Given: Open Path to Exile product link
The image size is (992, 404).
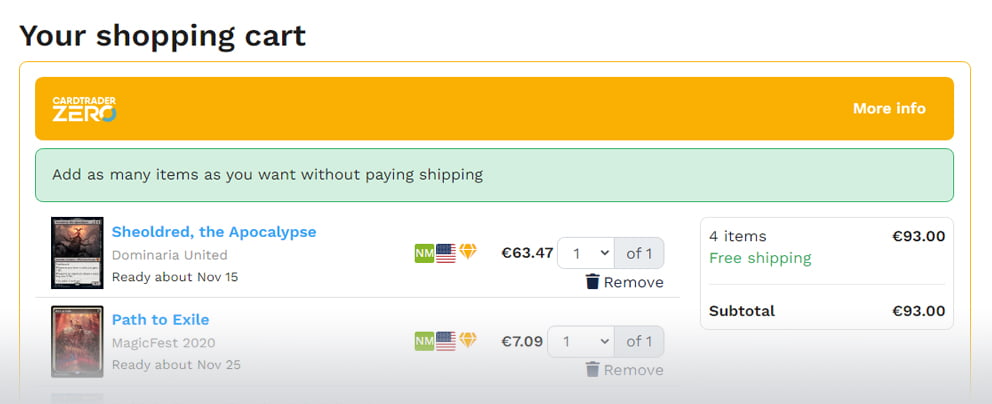Looking at the screenshot, I should coord(160,320).
